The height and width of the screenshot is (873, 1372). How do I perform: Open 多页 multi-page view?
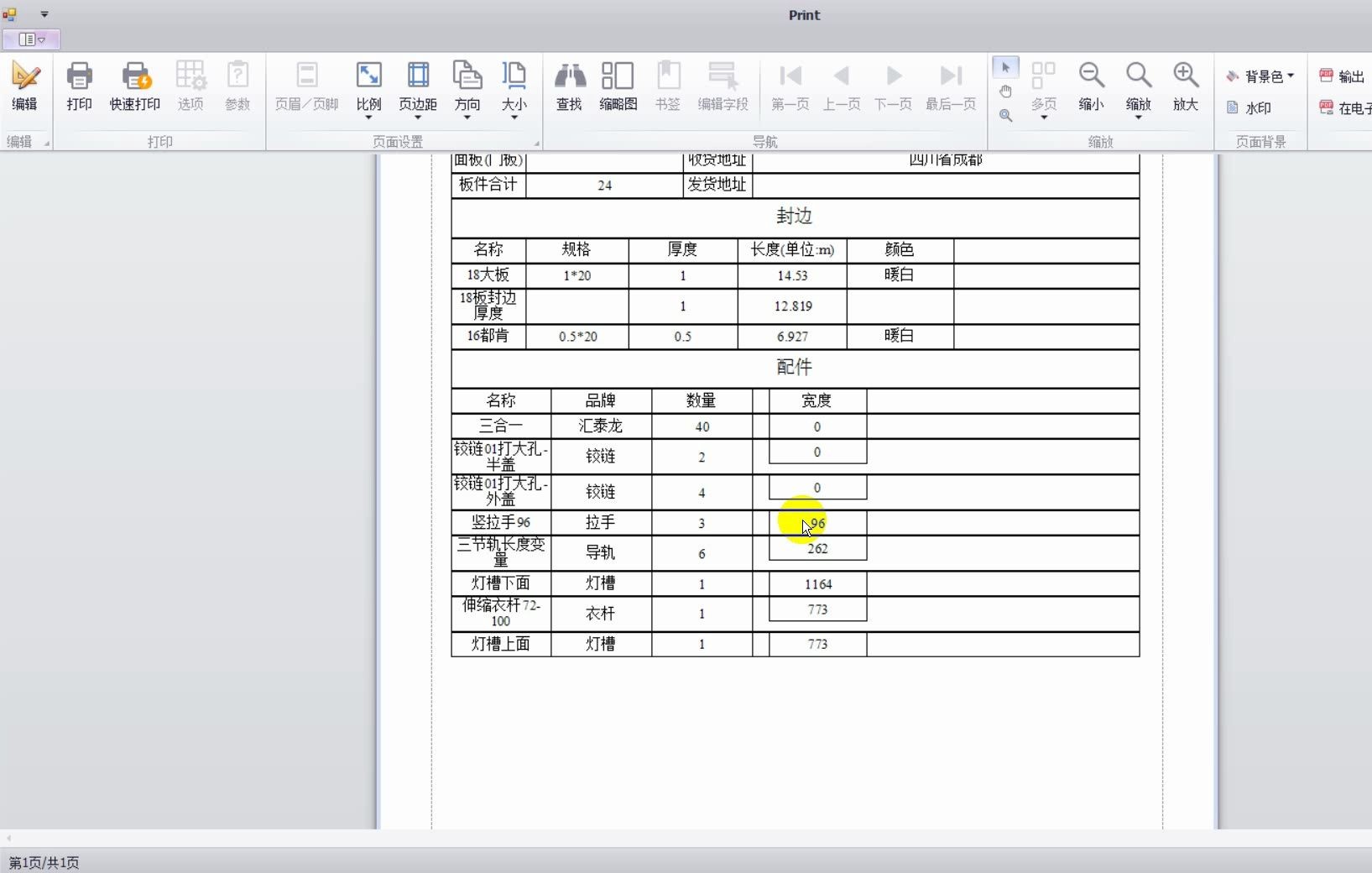coord(1043,89)
